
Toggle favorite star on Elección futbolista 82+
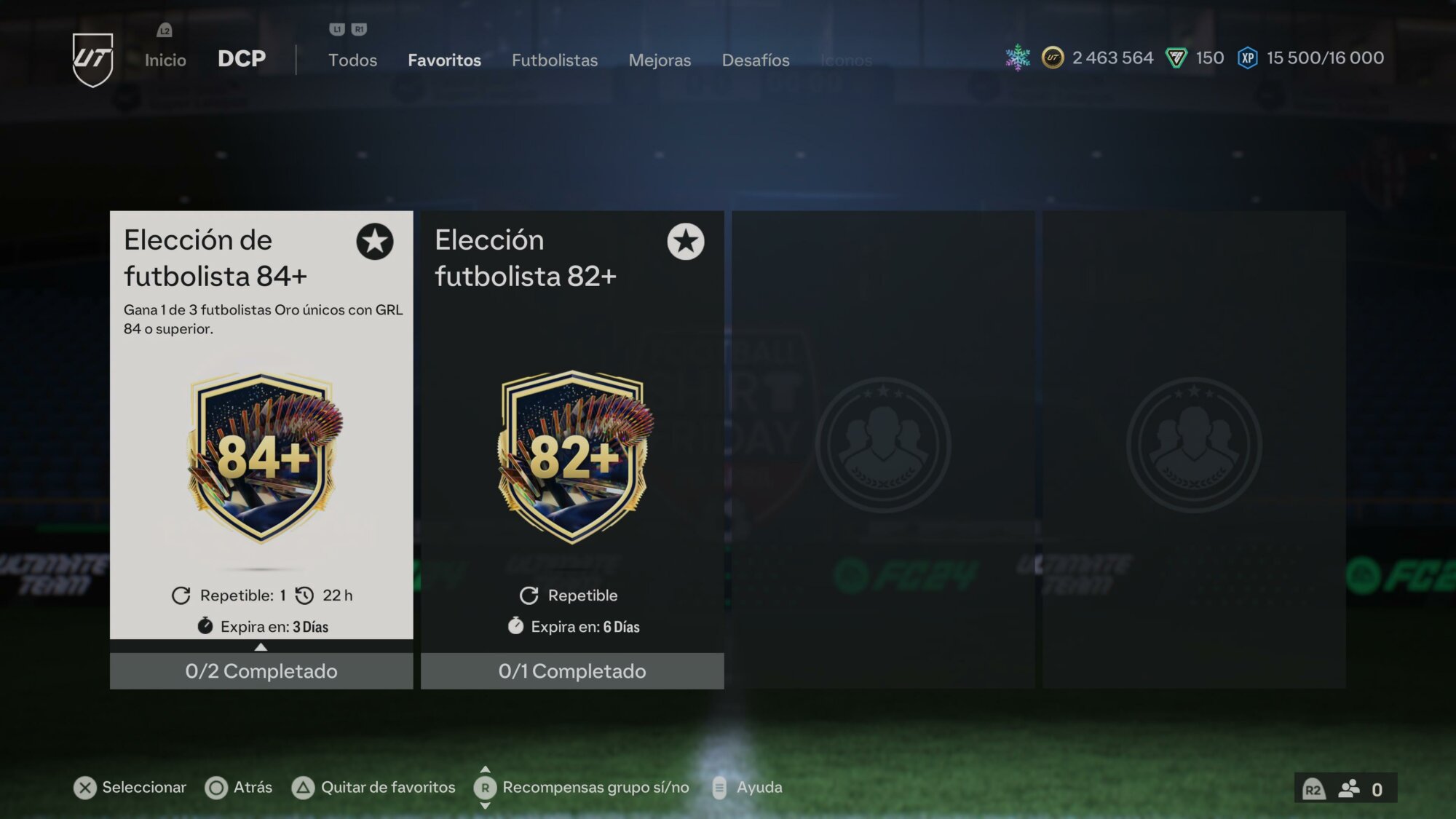[x=686, y=241]
